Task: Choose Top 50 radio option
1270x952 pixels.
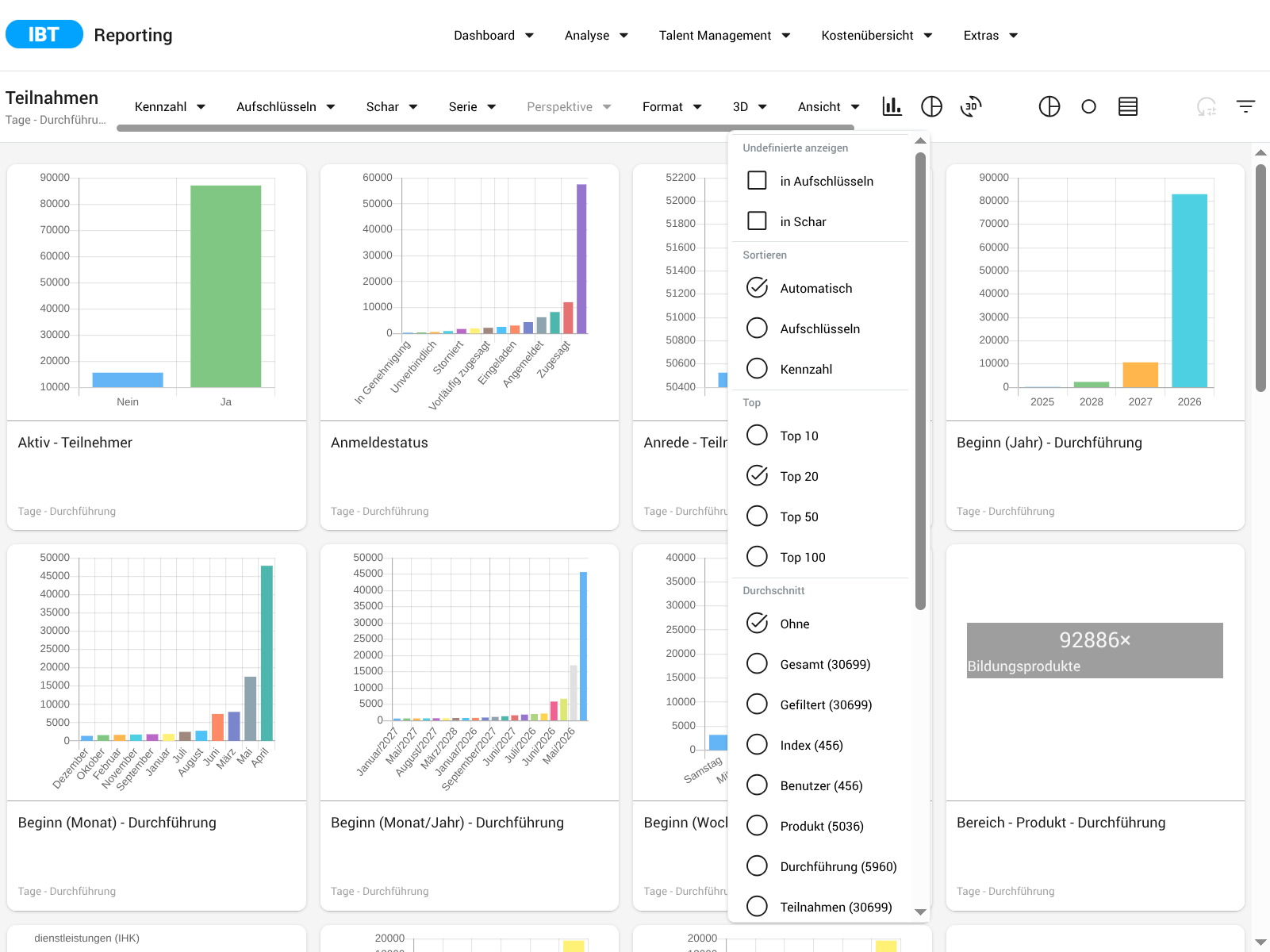Action: point(758,516)
